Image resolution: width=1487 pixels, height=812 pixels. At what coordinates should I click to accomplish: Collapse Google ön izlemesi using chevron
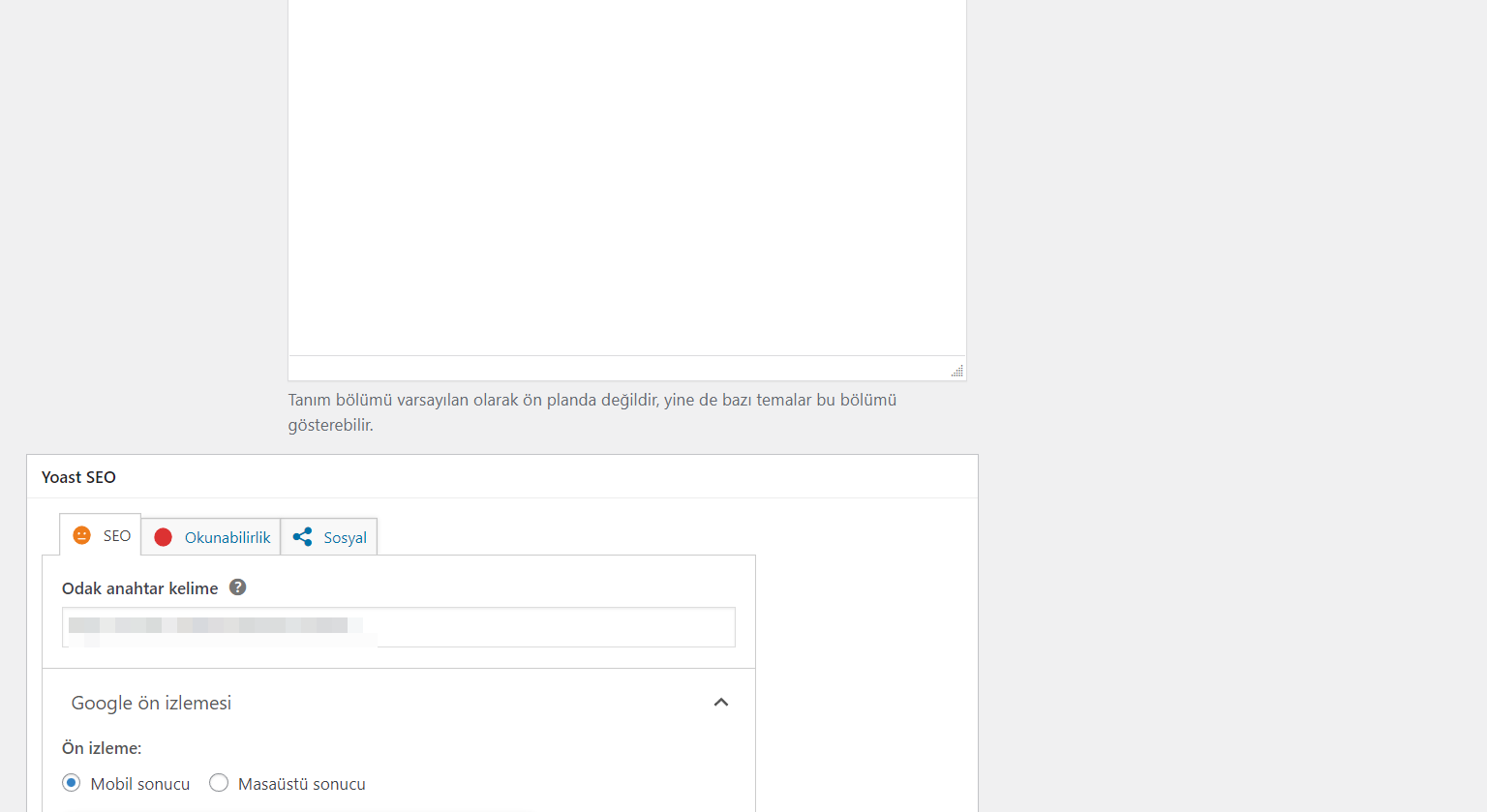coord(720,703)
